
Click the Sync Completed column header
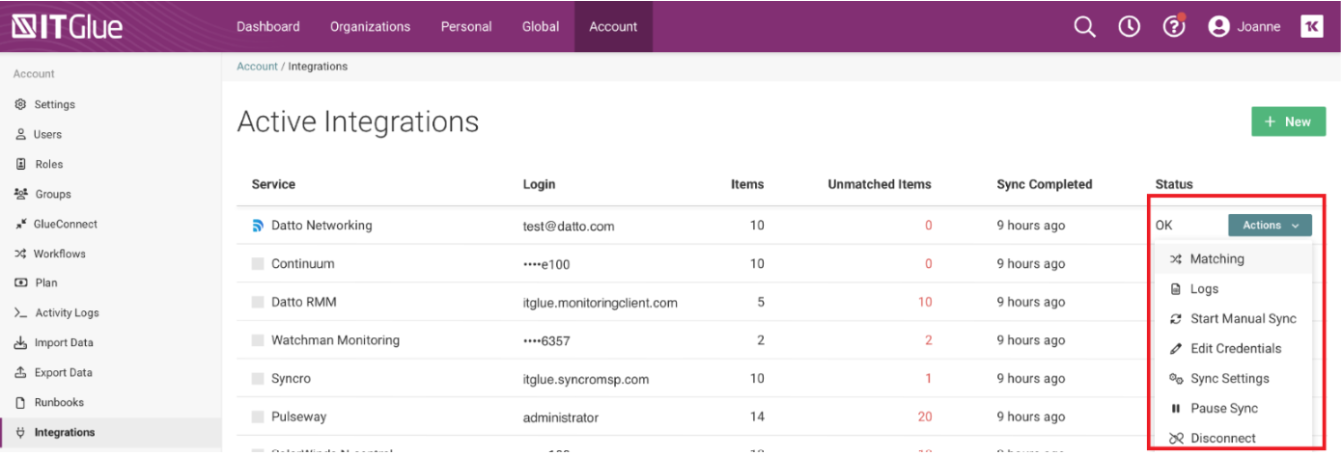pyautogui.click(x=1044, y=184)
